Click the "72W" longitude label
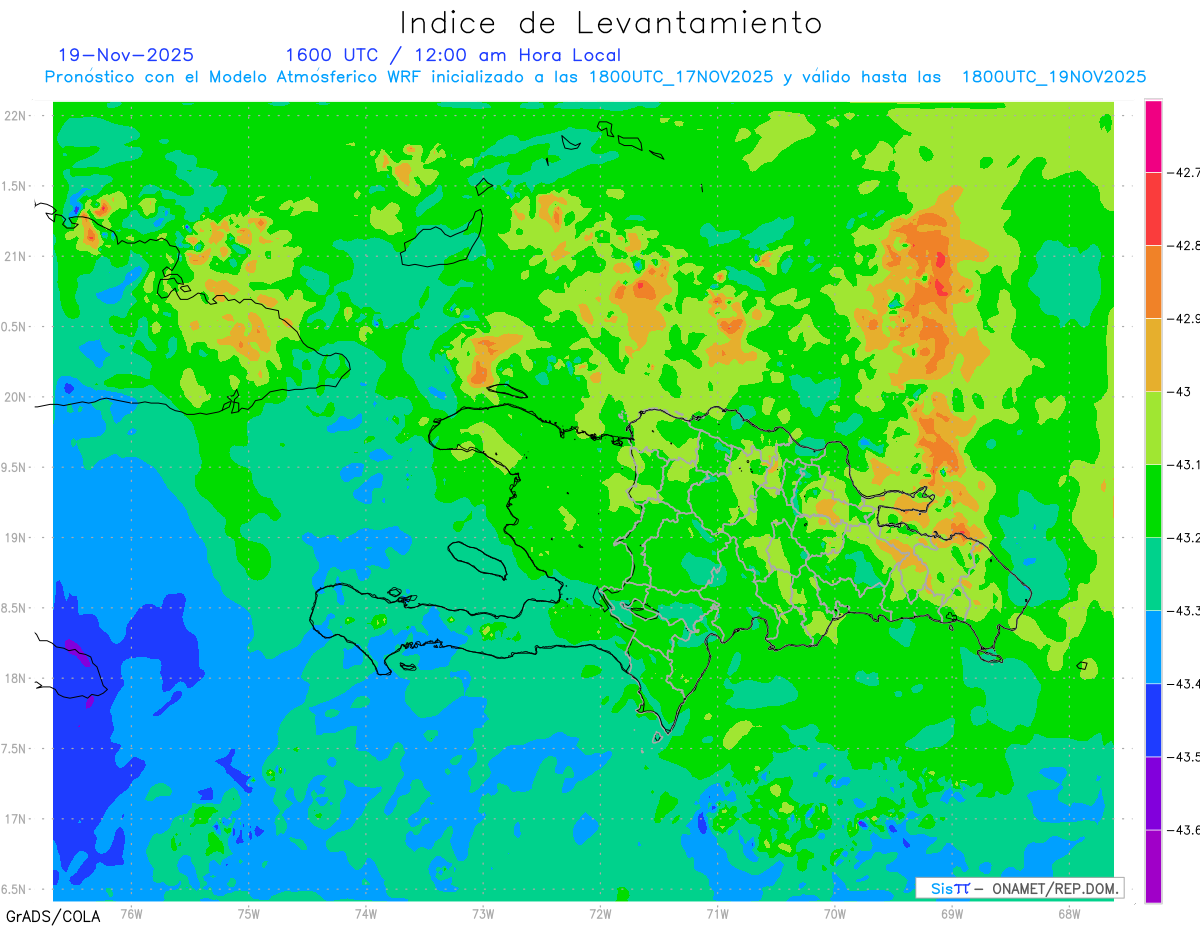1200x927 pixels. 600,914
